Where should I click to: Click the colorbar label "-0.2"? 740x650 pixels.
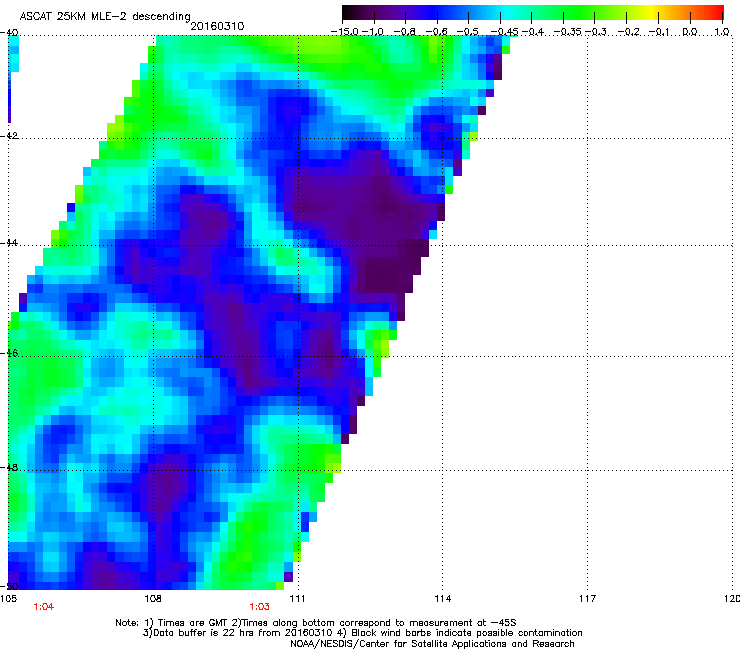(628, 32)
